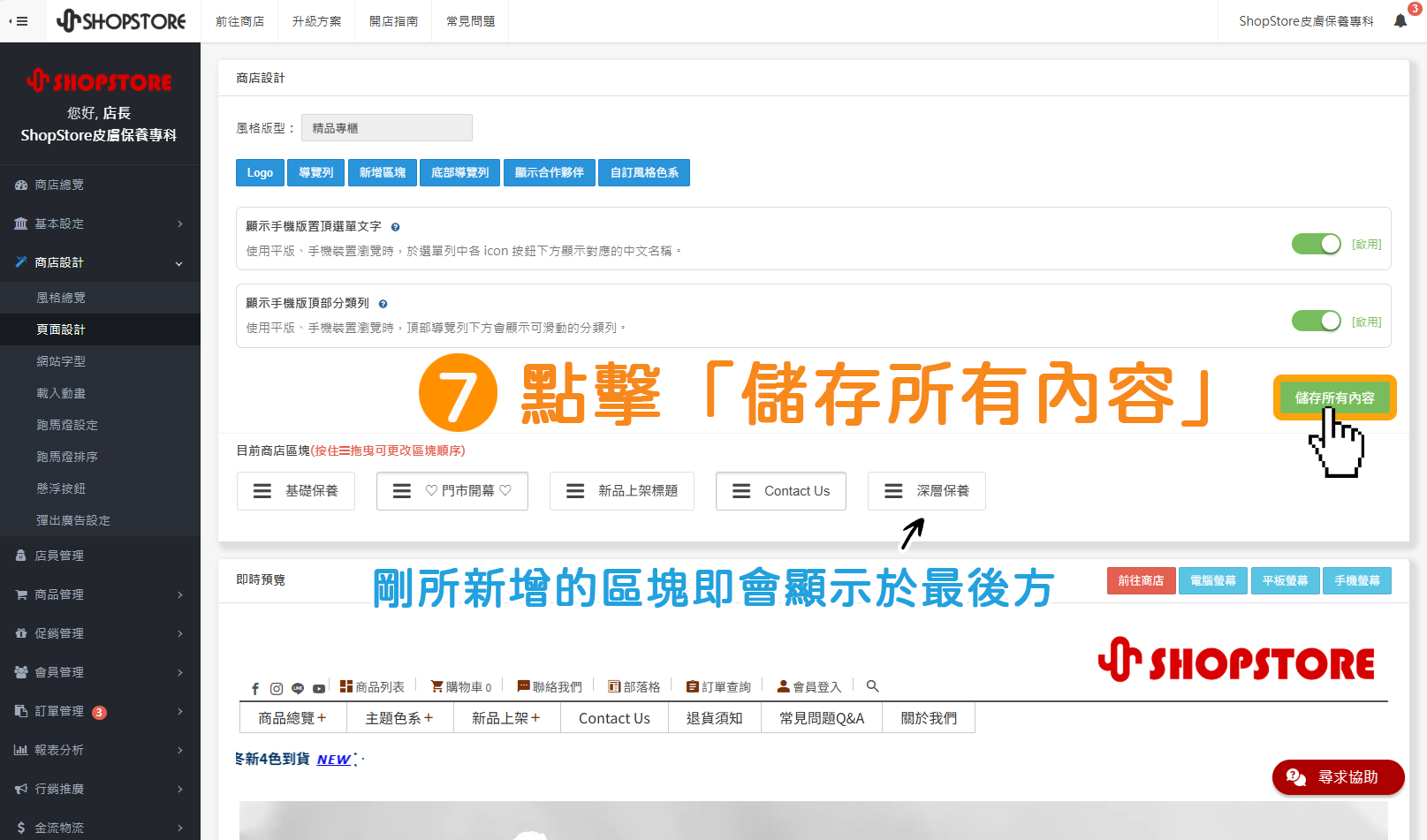
Task: Expand 基本設定 in sidebar
Action: [100, 224]
